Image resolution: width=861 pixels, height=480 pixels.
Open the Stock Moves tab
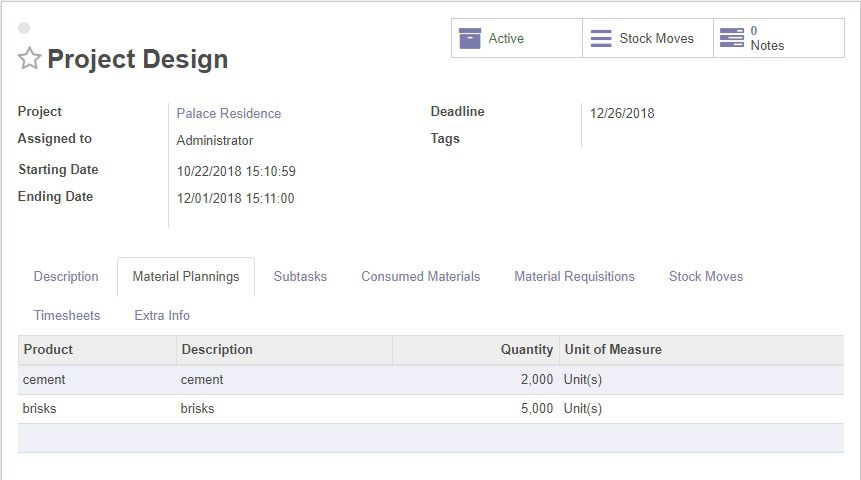click(x=706, y=276)
